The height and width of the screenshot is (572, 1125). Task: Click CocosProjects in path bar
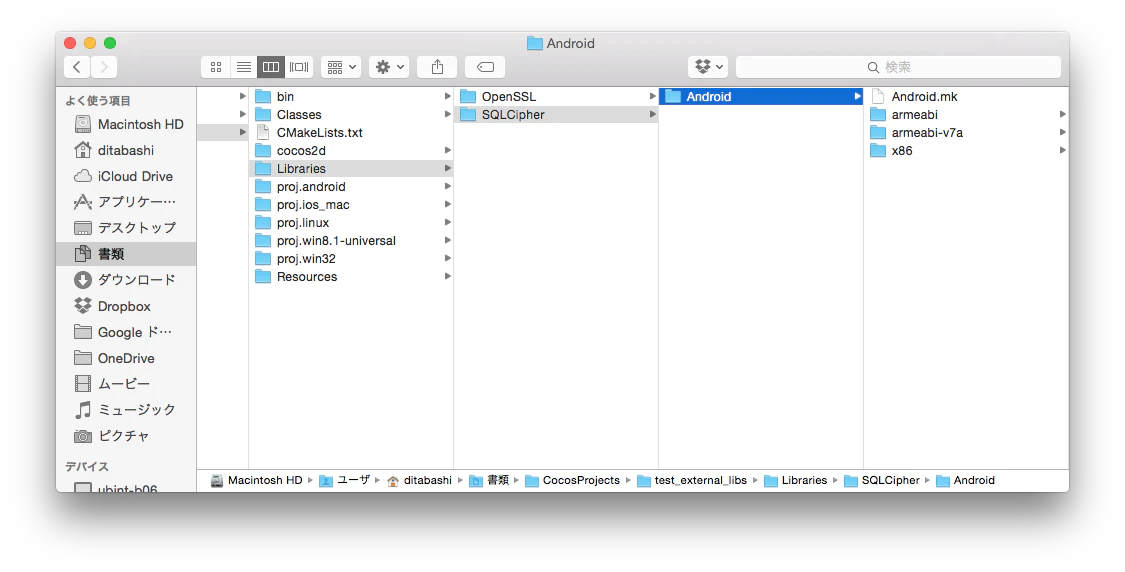(573, 480)
